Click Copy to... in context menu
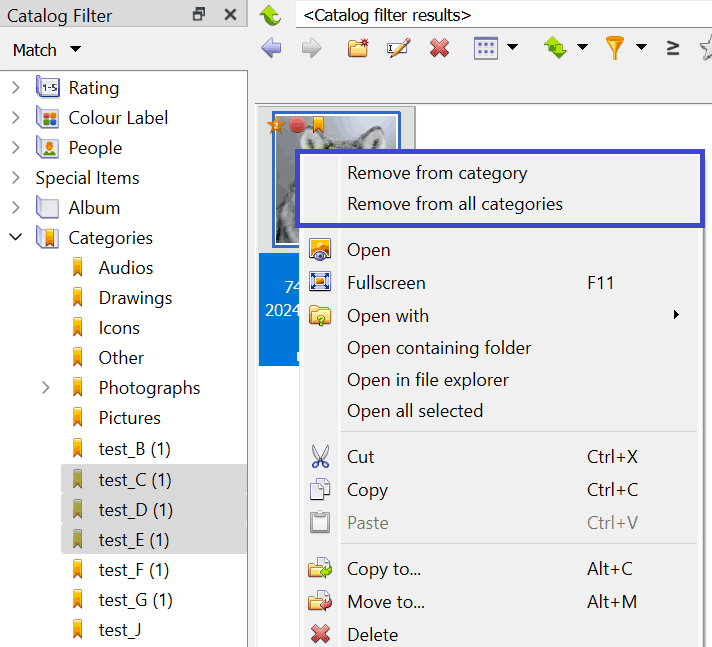Viewport: 712px width, 647px height. click(384, 569)
